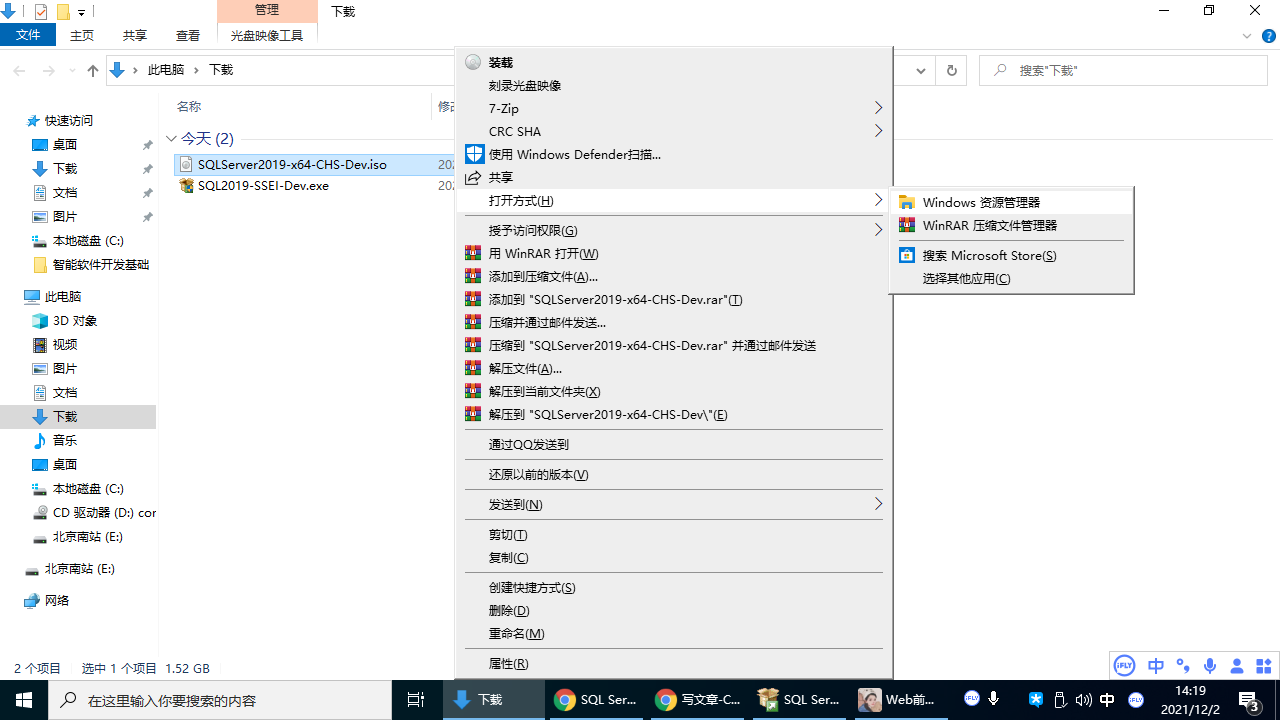Expand the 发送到(N) submenu arrow

(x=878, y=504)
